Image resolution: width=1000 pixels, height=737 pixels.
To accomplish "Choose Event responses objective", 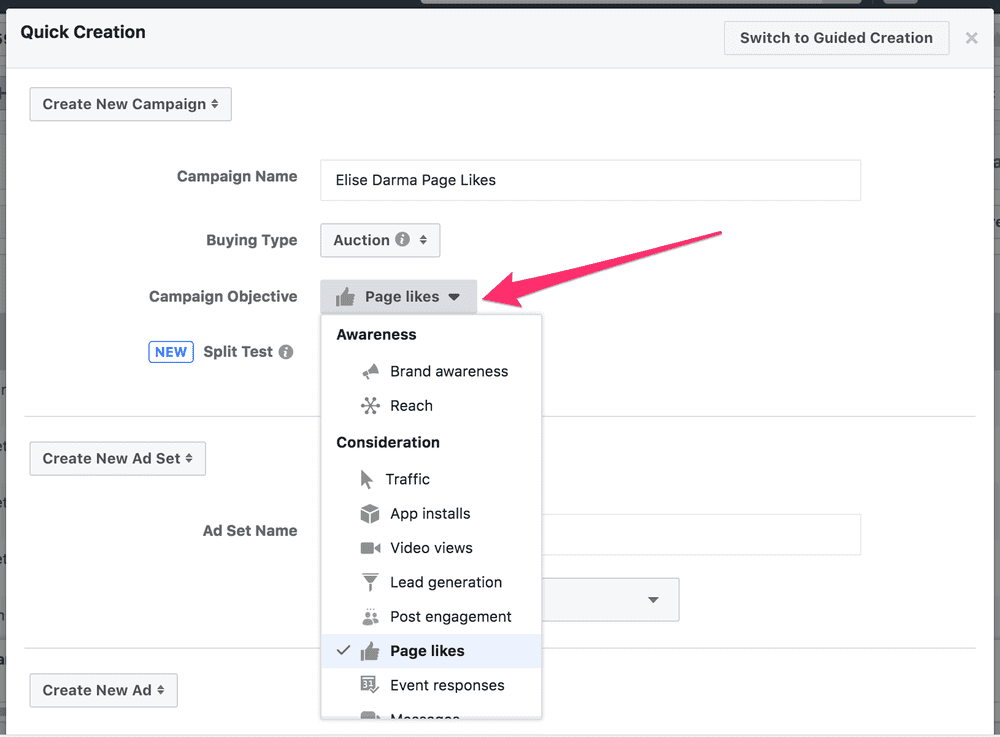I will pos(431,685).
